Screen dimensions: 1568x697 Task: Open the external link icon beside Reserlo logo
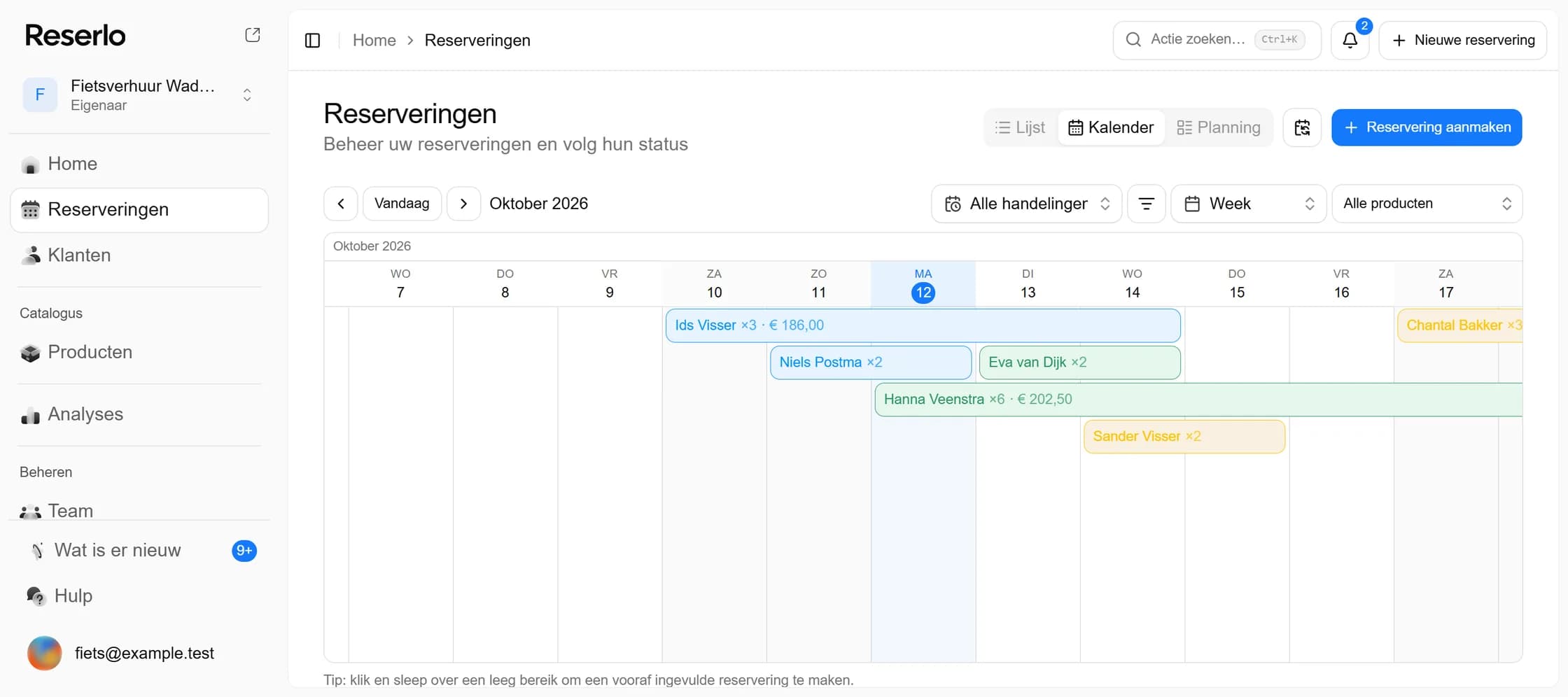pyautogui.click(x=253, y=35)
